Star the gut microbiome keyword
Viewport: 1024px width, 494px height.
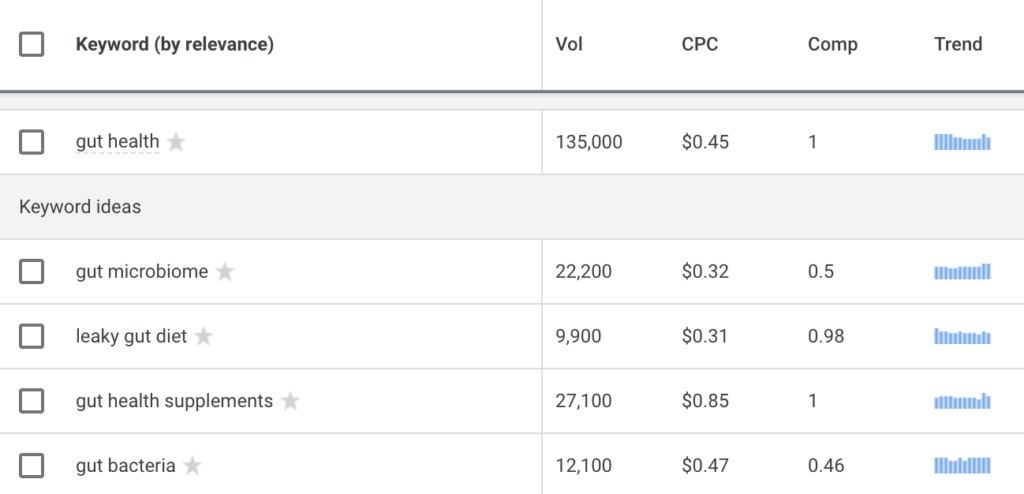pos(225,271)
